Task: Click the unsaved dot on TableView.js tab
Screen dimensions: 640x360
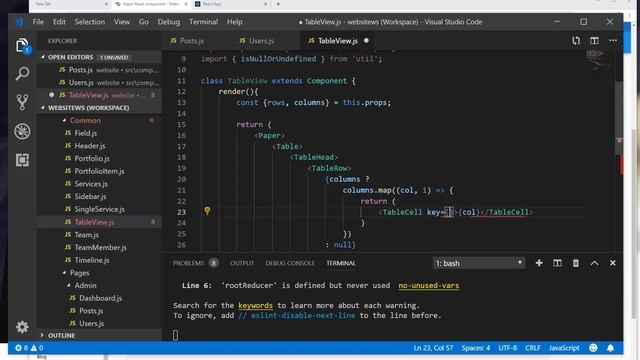Action: click(x=366, y=40)
